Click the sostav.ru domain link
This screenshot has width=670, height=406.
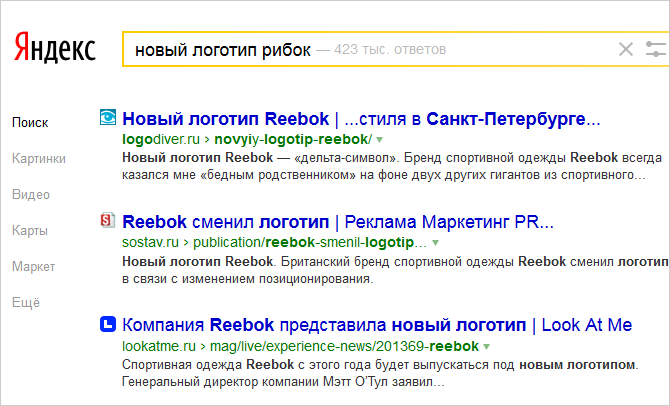(x=150, y=242)
